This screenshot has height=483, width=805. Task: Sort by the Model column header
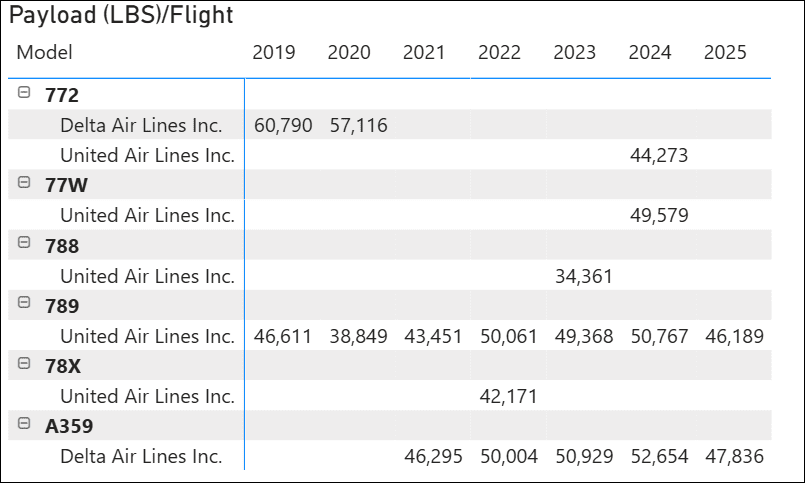[45, 53]
